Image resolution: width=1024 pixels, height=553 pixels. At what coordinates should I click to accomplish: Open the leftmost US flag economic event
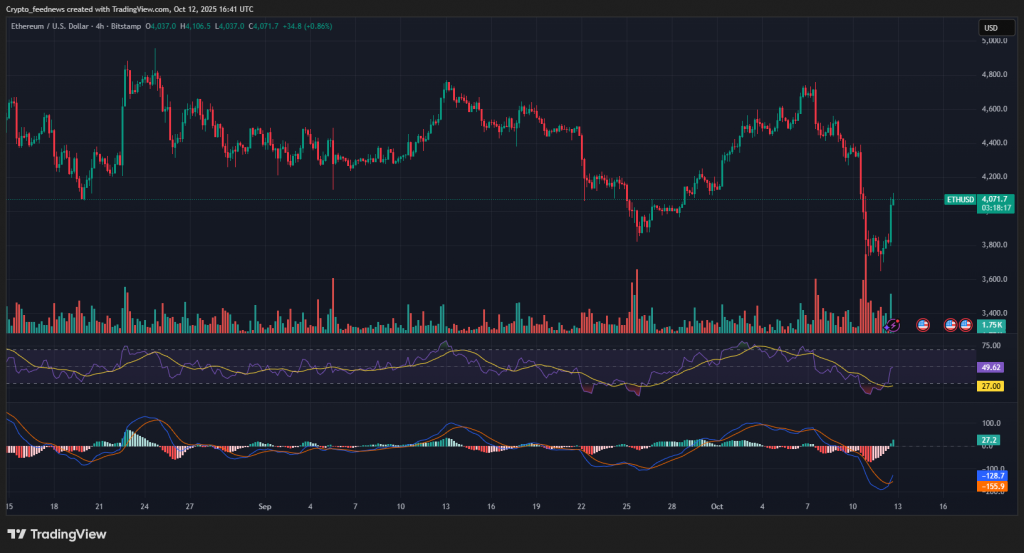pos(923,324)
